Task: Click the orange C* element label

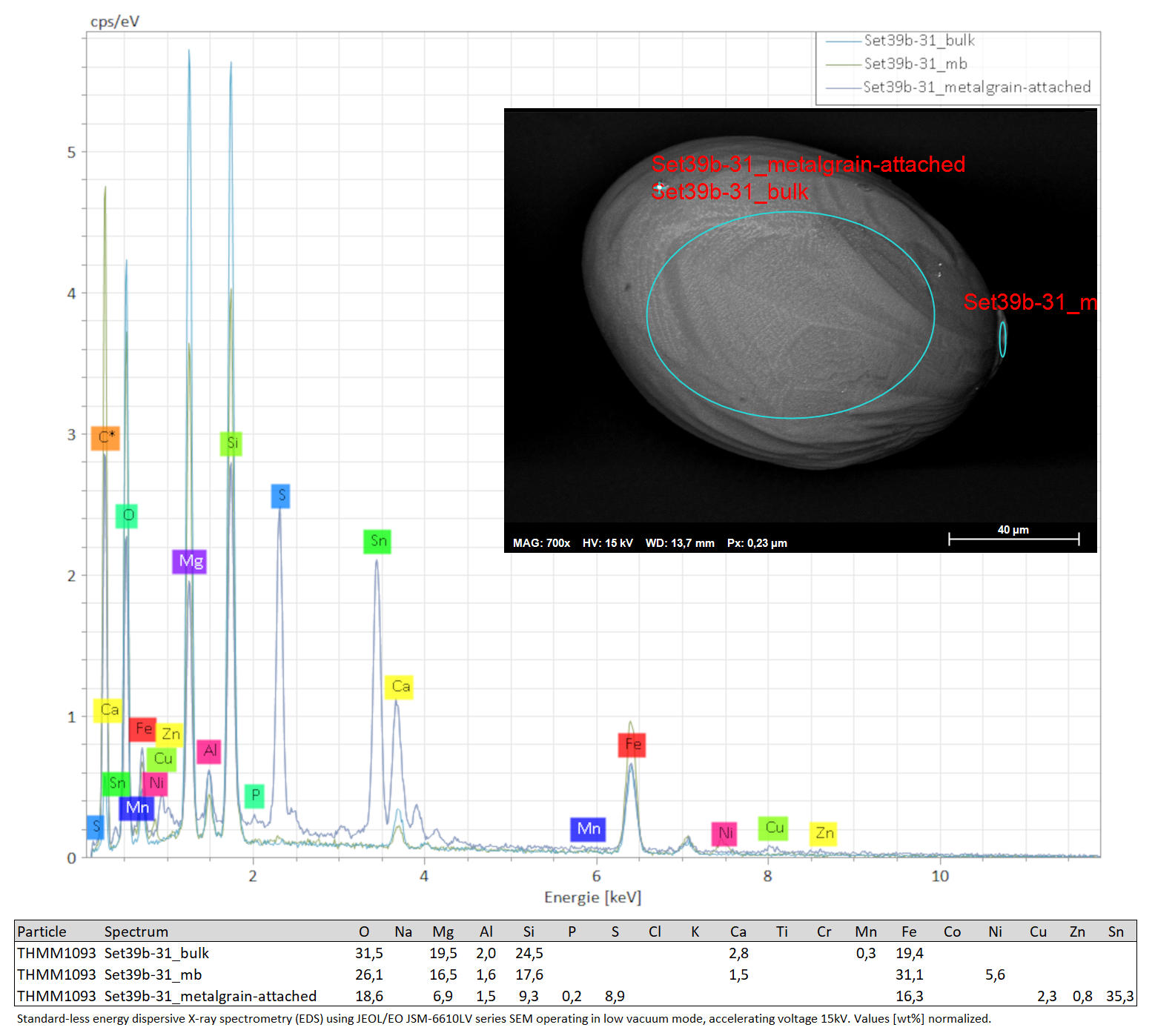Action: [x=105, y=438]
